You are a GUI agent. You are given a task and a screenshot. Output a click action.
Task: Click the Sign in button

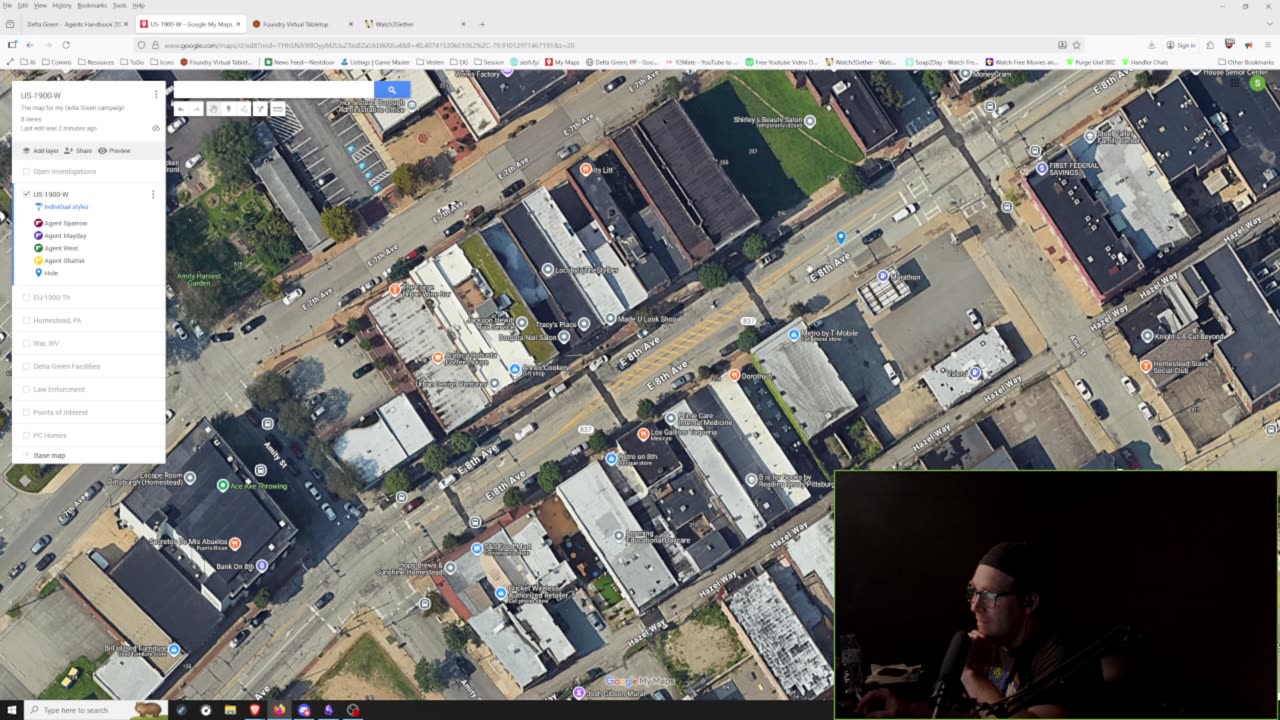pos(1181,45)
